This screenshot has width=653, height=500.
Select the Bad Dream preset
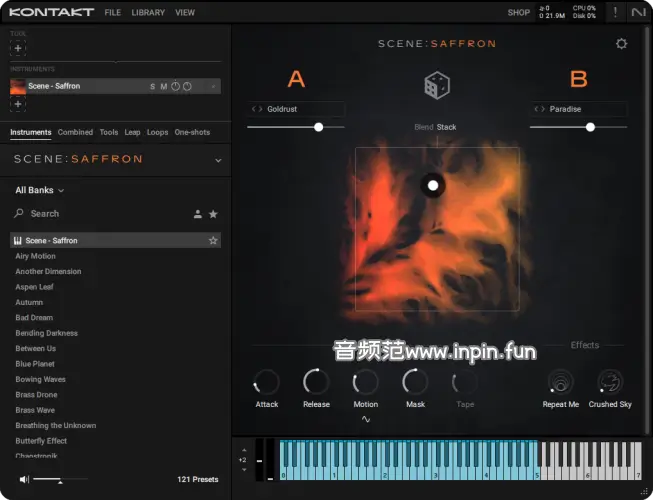click(x=34, y=318)
